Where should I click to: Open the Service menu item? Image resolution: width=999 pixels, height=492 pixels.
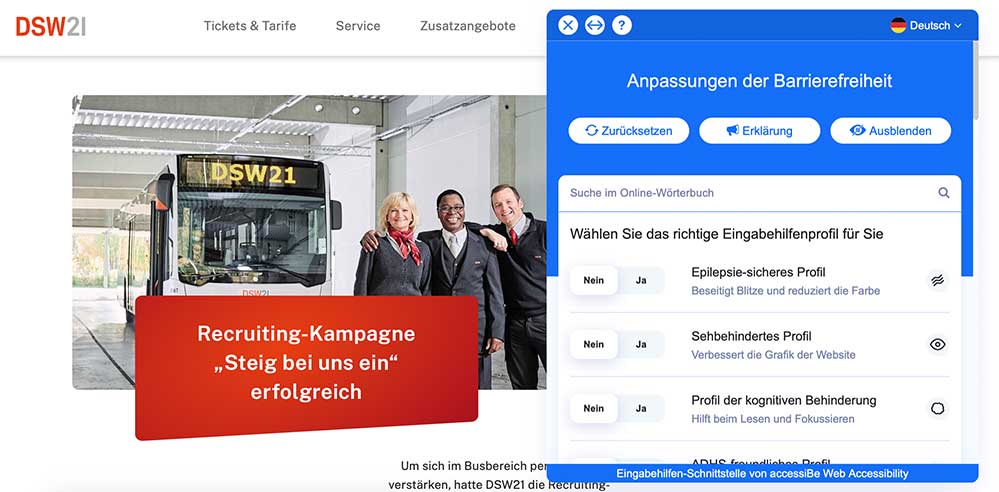(358, 26)
